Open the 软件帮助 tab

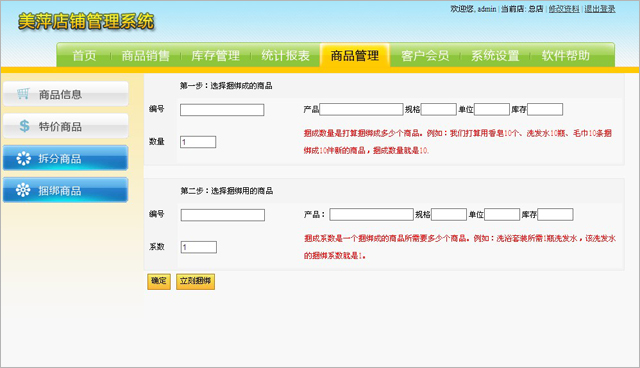[x=565, y=55]
